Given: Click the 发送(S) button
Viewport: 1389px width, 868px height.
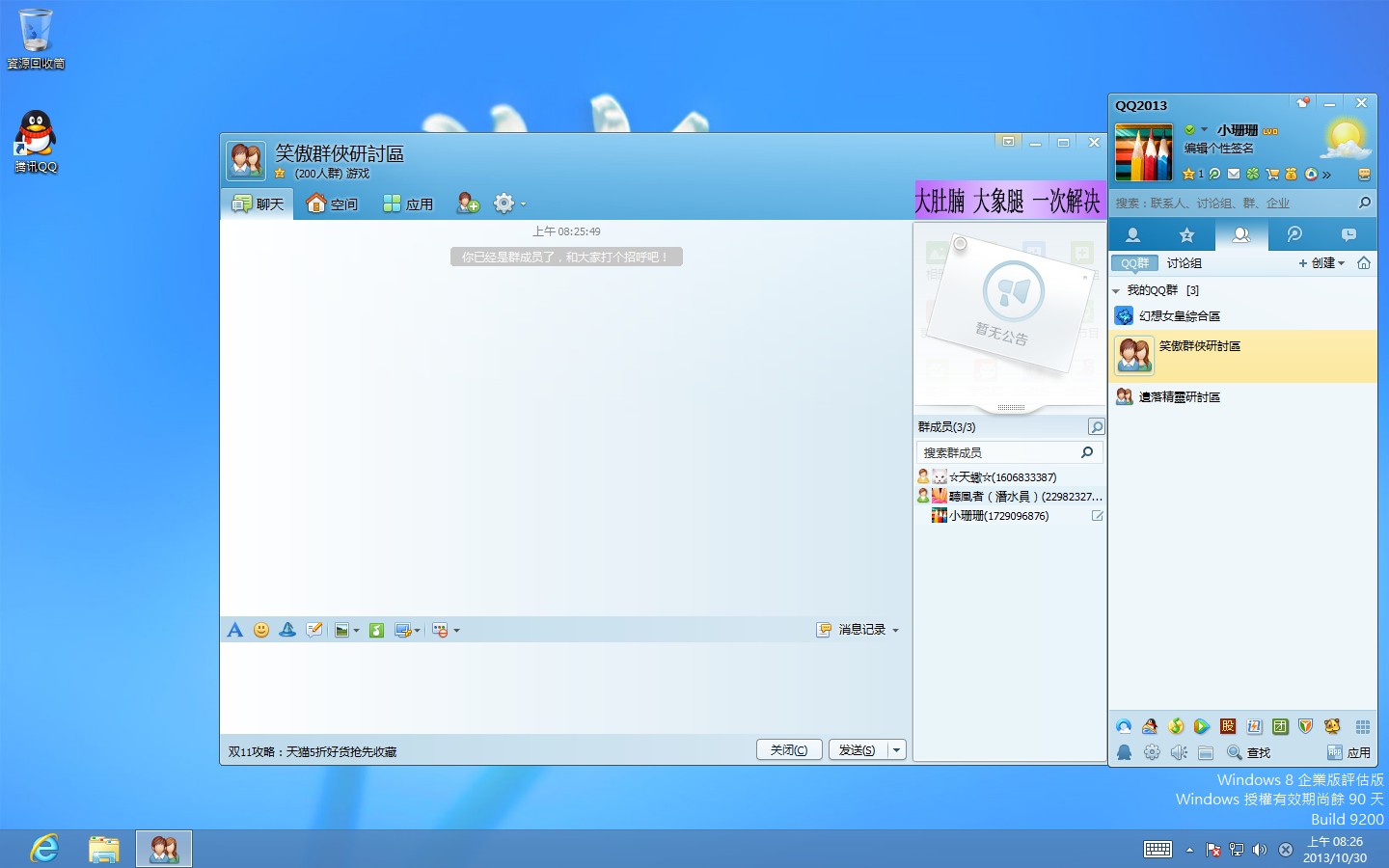Looking at the screenshot, I should pos(857,749).
